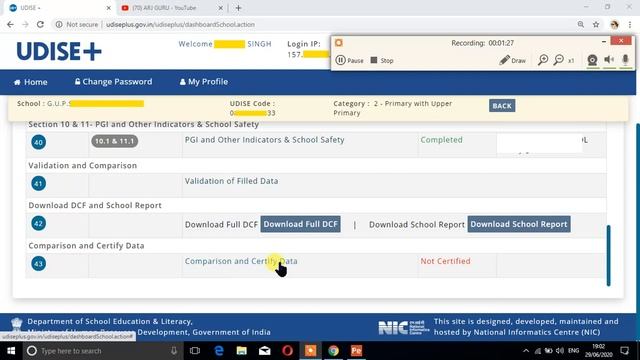Toggle the recorder webcam
Screen dimensions: 640x360
point(592,60)
